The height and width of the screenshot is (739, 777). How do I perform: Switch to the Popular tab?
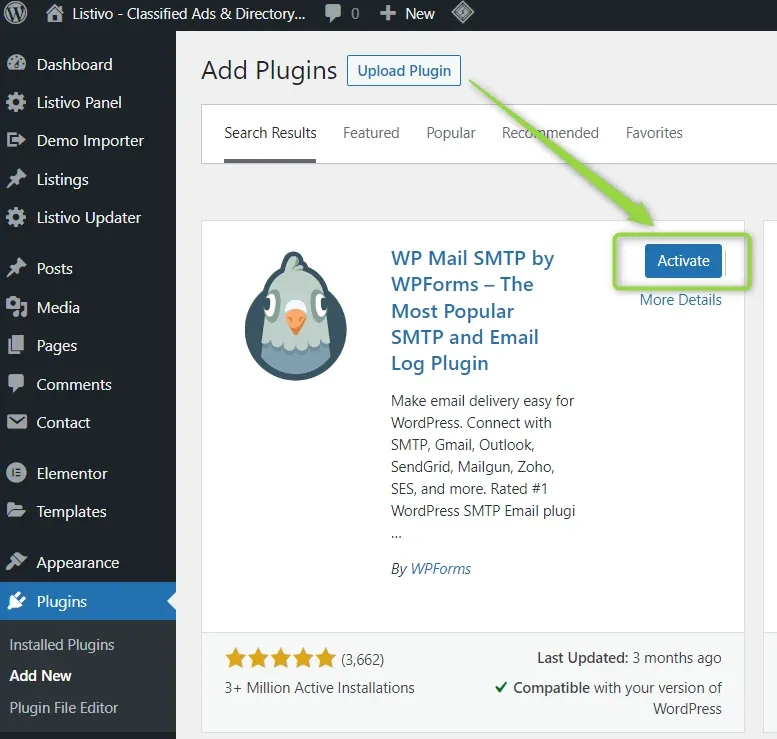pos(451,133)
